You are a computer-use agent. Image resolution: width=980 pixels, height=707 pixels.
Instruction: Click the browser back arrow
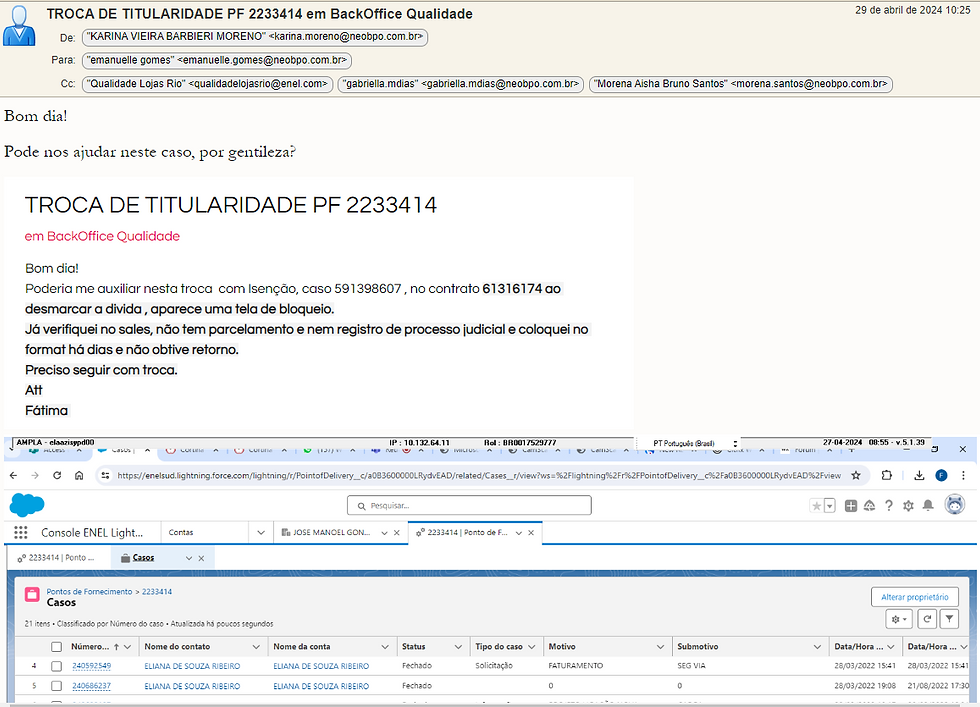click(14, 476)
